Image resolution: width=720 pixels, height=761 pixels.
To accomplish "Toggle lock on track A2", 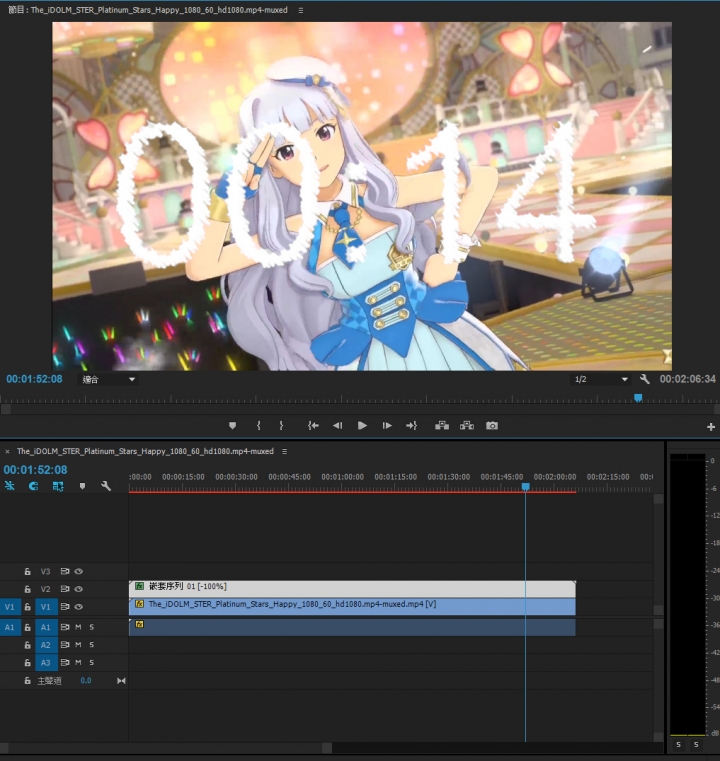I will pos(28,645).
